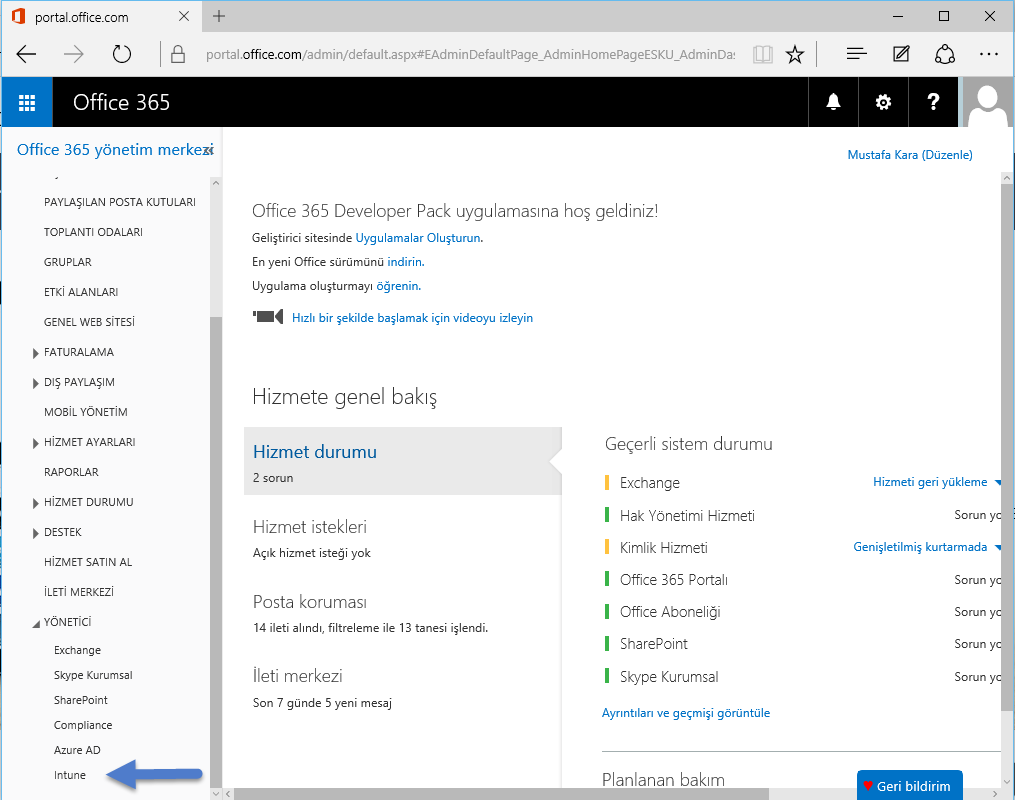Click the address bar URL field
This screenshot has height=800, width=1015.
pos(471,54)
